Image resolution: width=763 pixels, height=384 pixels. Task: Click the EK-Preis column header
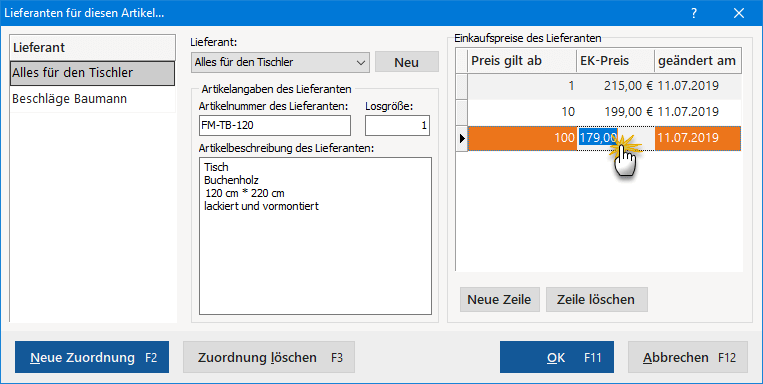coord(616,61)
